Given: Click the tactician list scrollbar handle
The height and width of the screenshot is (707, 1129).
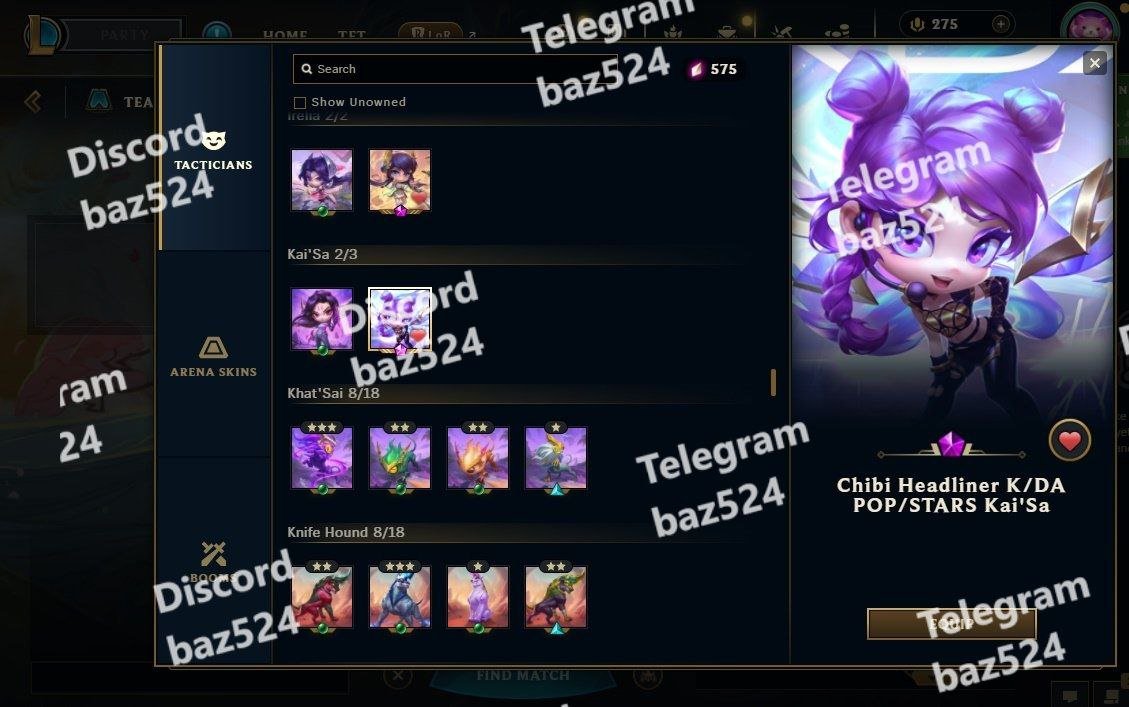Looking at the screenshot, I should (x=773, y=382).
